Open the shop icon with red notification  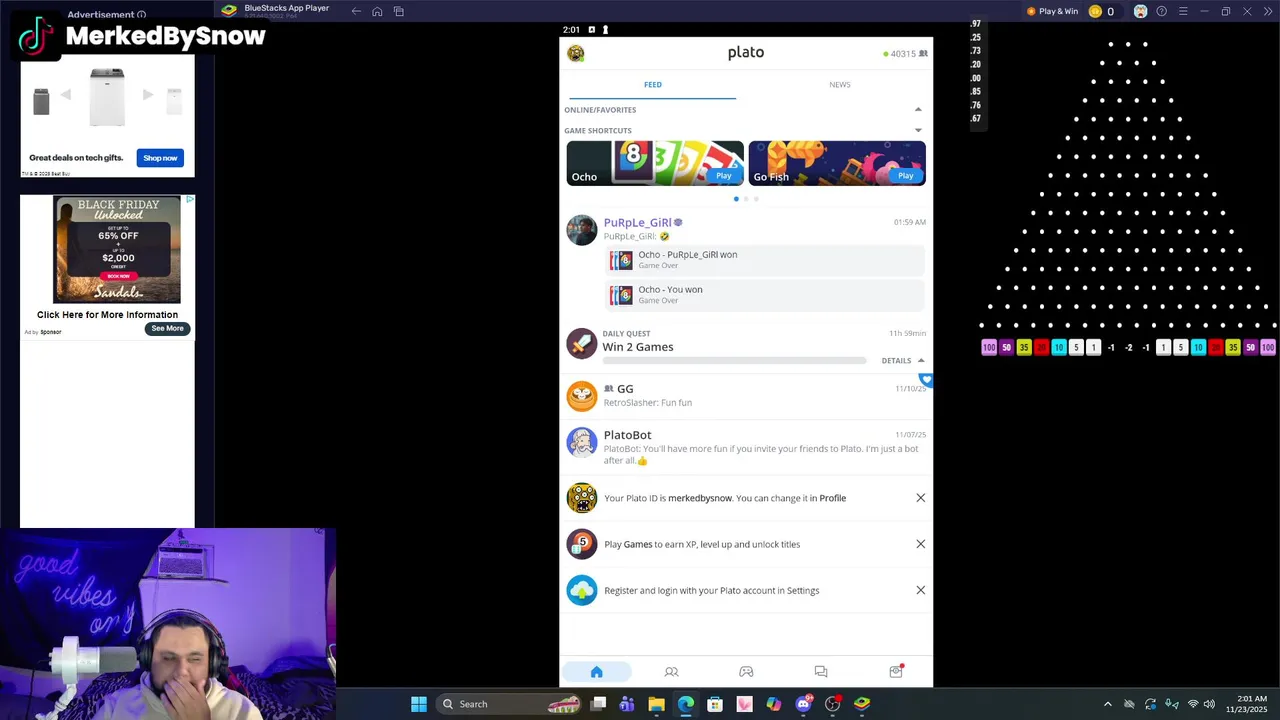pyautogui.click(x=896, y=671)
